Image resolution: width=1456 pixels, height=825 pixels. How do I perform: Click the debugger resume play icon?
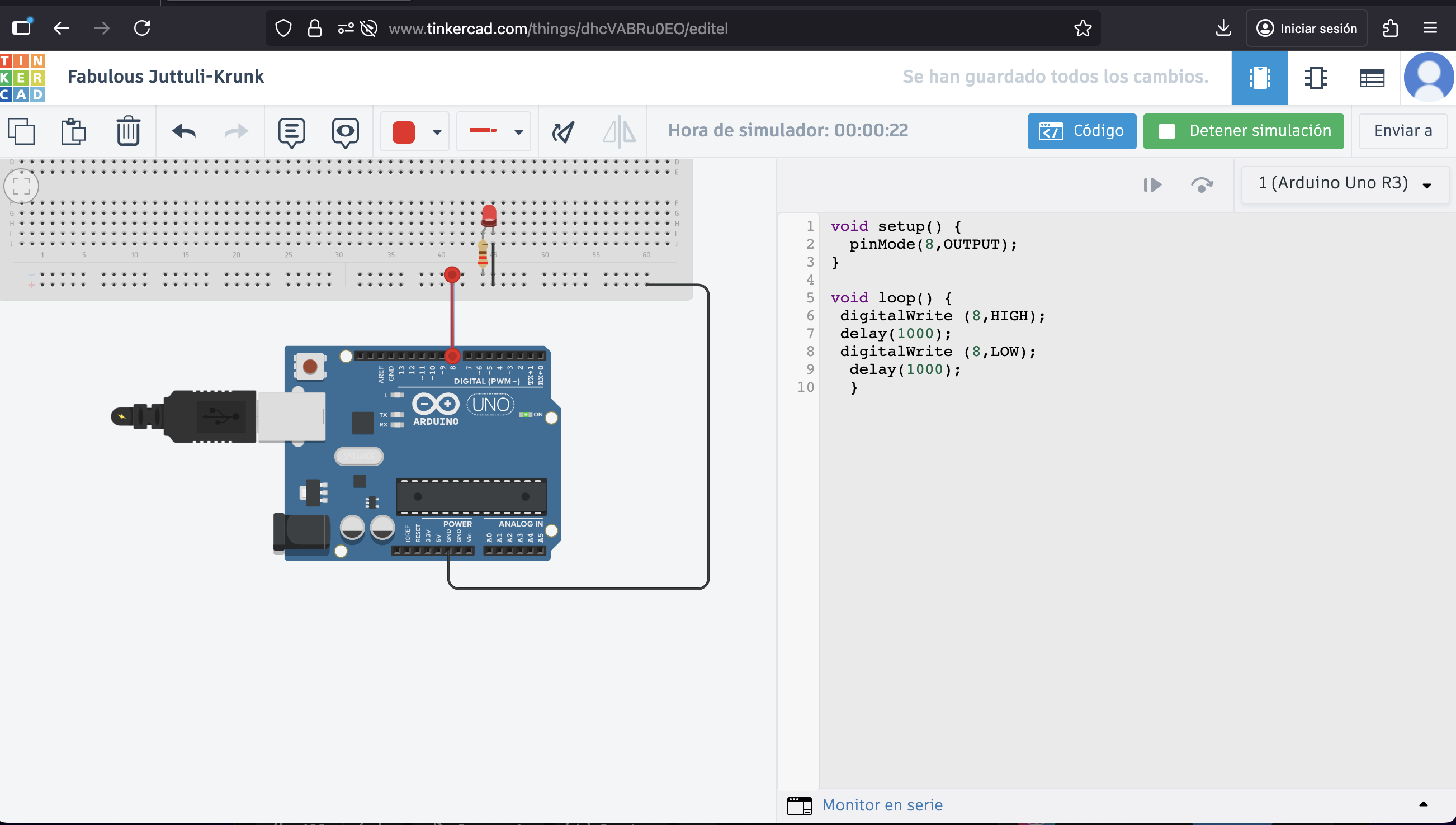tap(1152, 184)
